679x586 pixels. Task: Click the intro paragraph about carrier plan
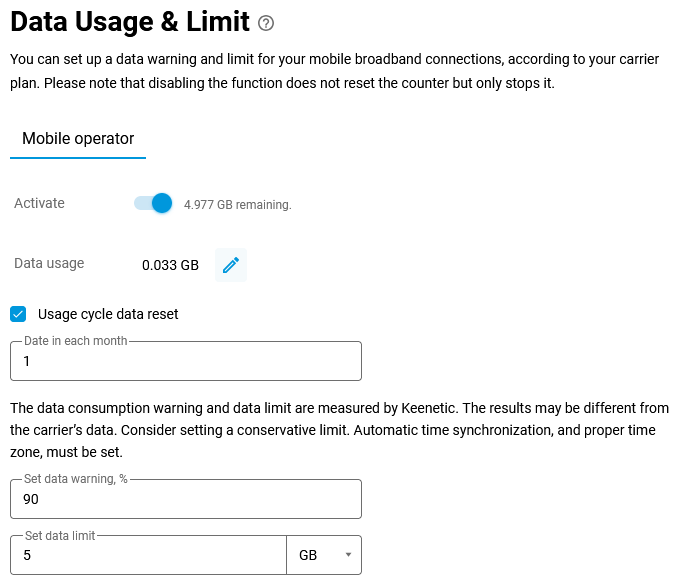(334, 71)
